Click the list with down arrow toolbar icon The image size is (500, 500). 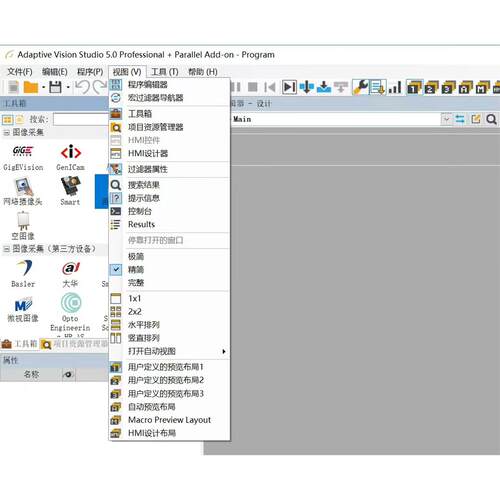378,87
